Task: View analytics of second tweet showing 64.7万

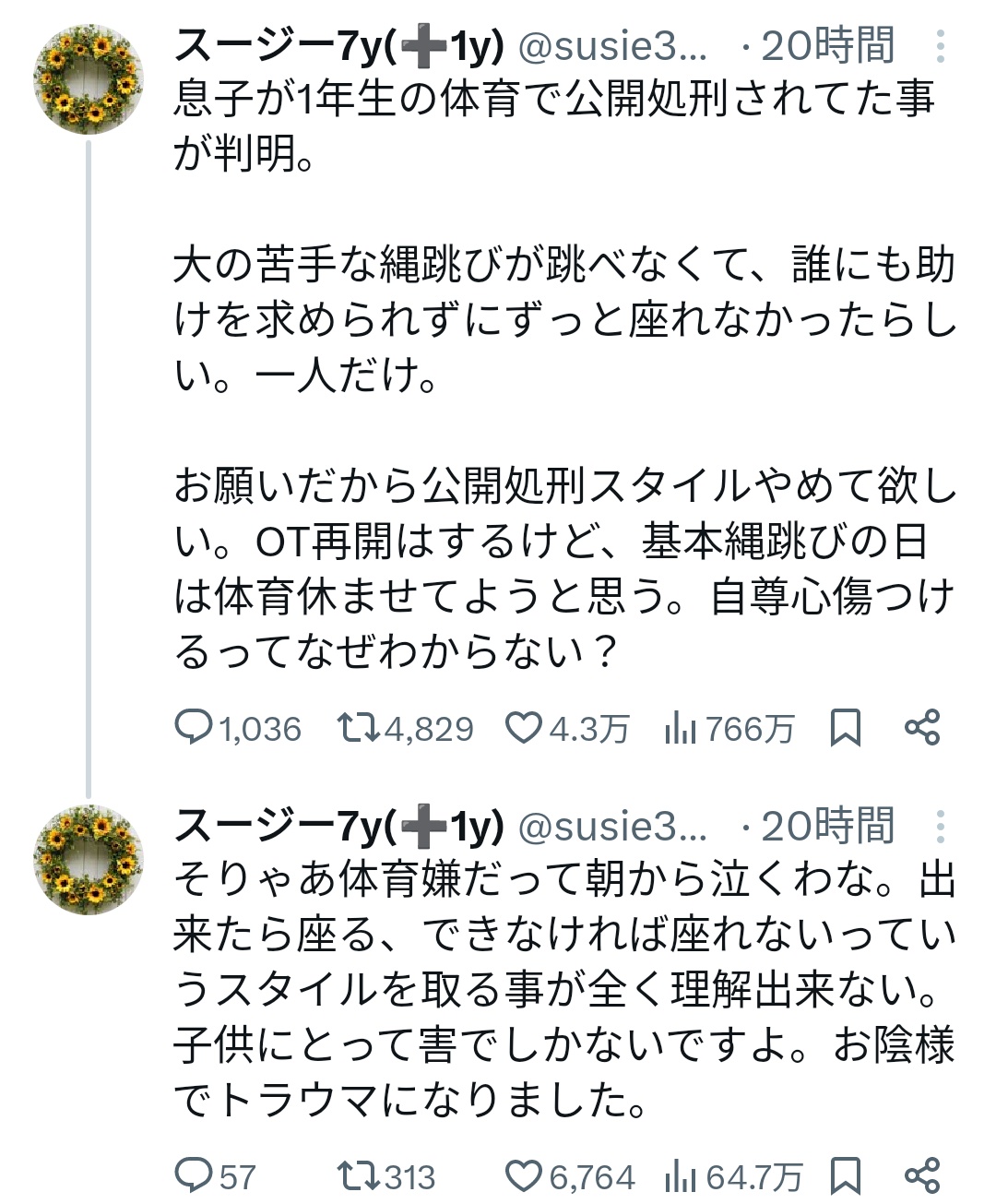Action: point(733,1176)
